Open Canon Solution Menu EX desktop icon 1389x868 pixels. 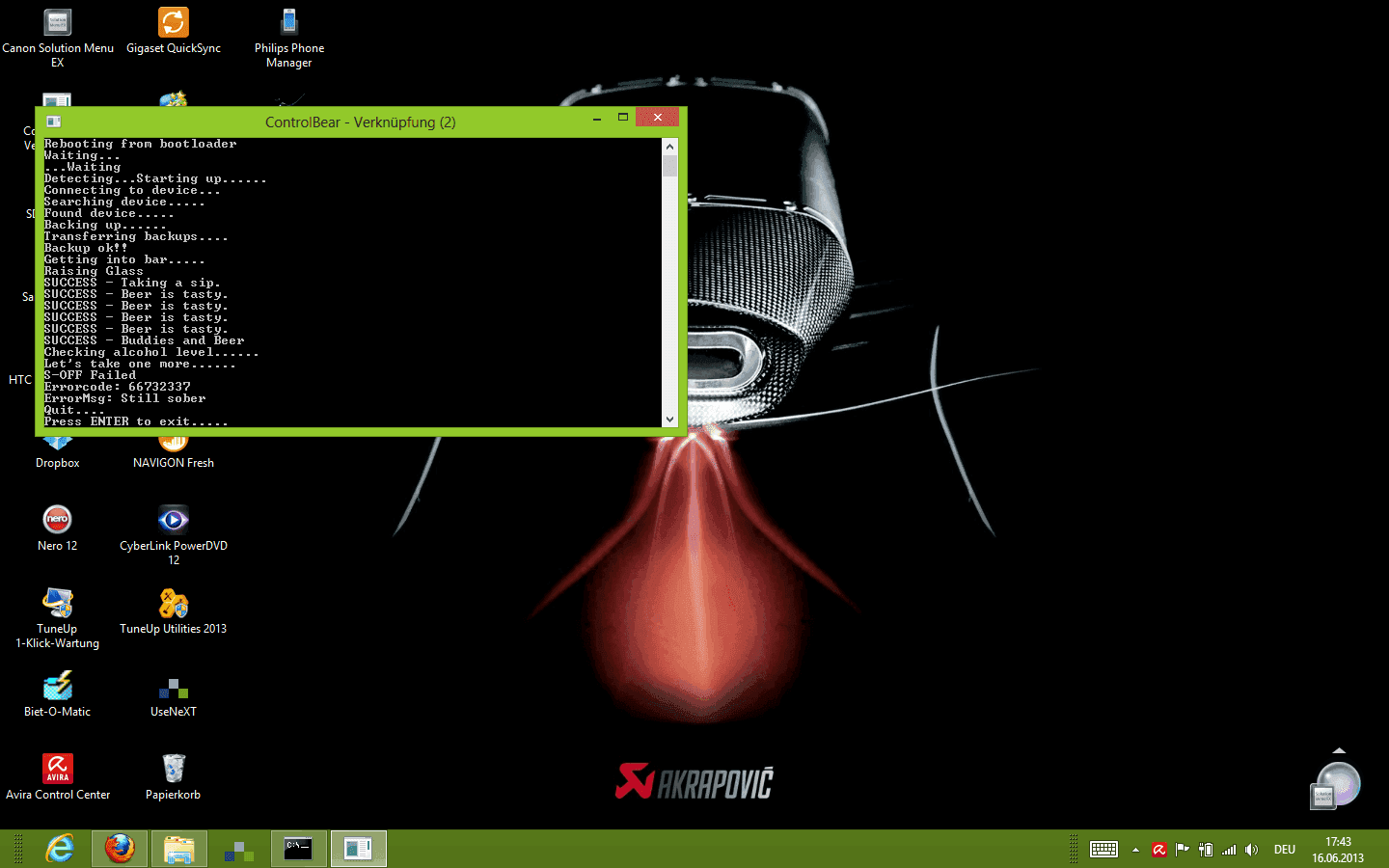(x=58, y=37)
